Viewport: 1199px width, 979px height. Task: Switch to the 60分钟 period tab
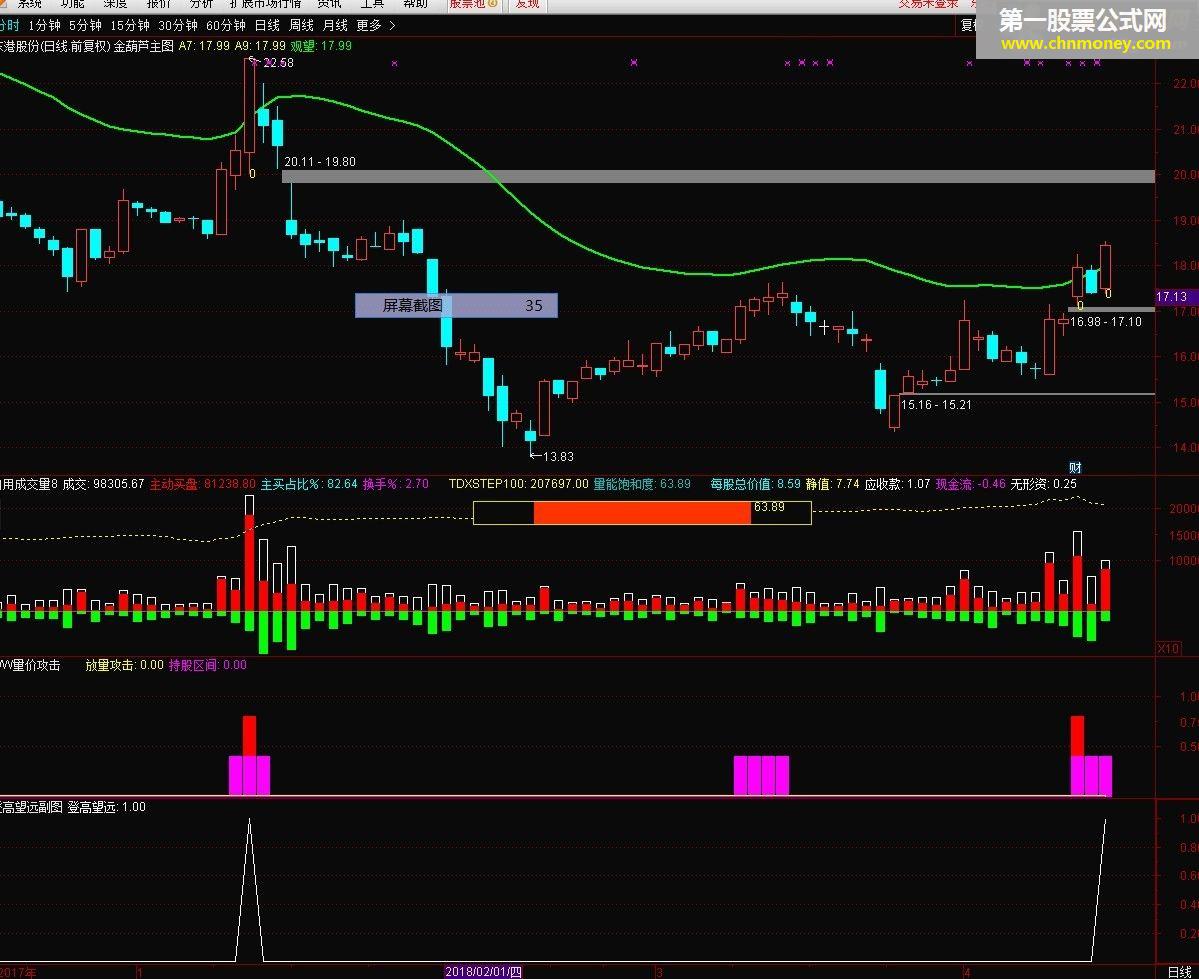(226, 25)
